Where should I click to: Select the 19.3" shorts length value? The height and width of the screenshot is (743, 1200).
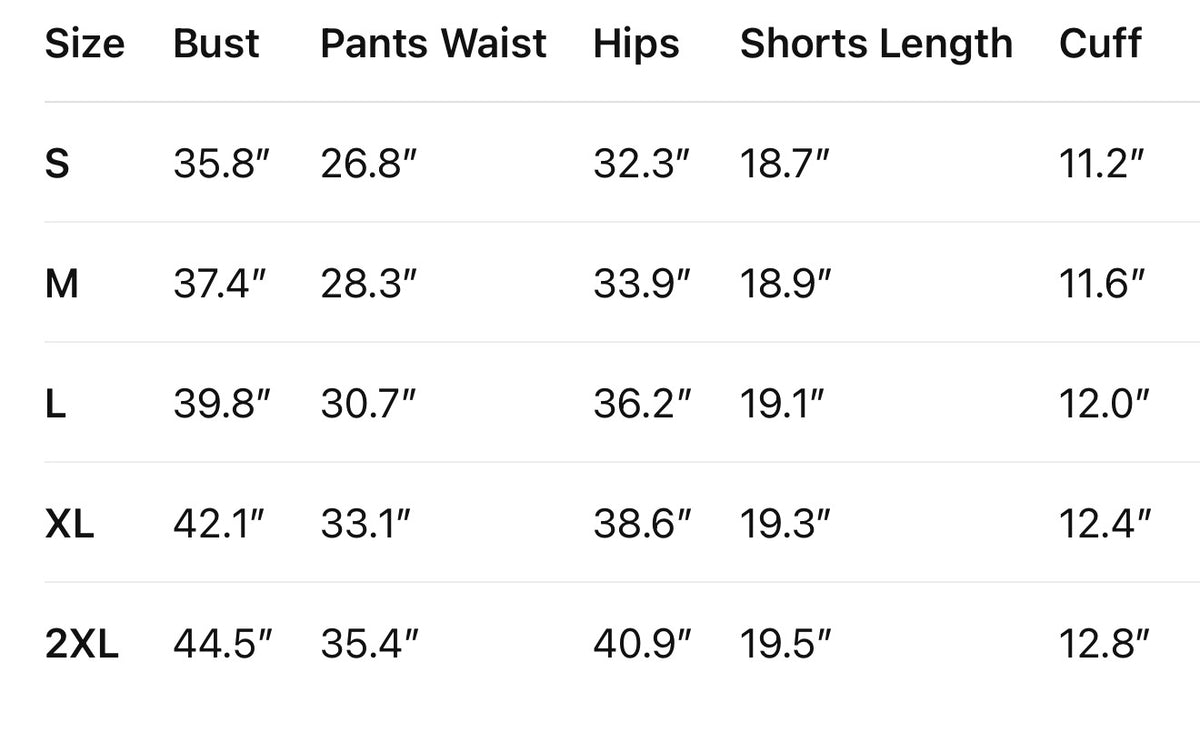[785, 523]
